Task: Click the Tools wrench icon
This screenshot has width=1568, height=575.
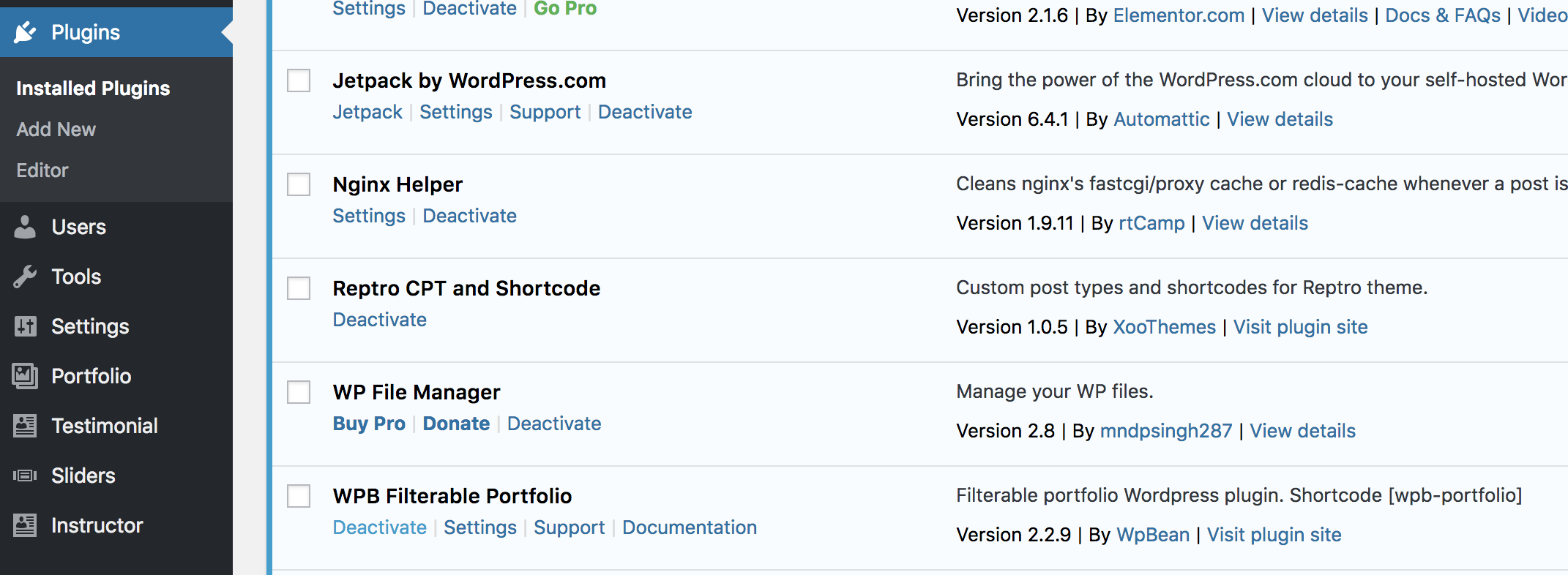Action: click(25, 277)
